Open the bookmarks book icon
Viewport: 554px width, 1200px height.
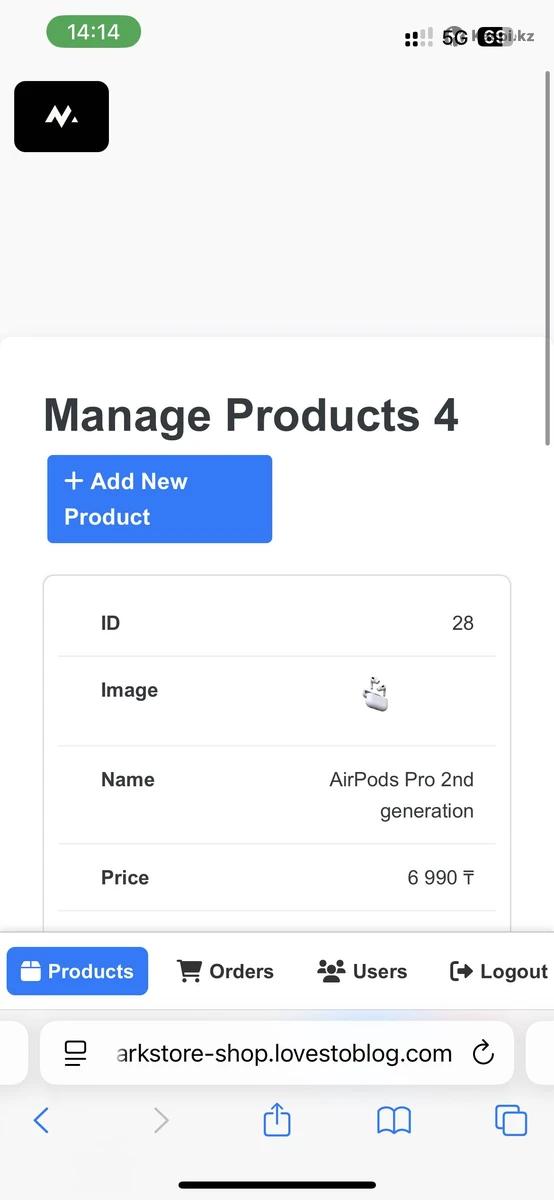[x=394, y=1121]
